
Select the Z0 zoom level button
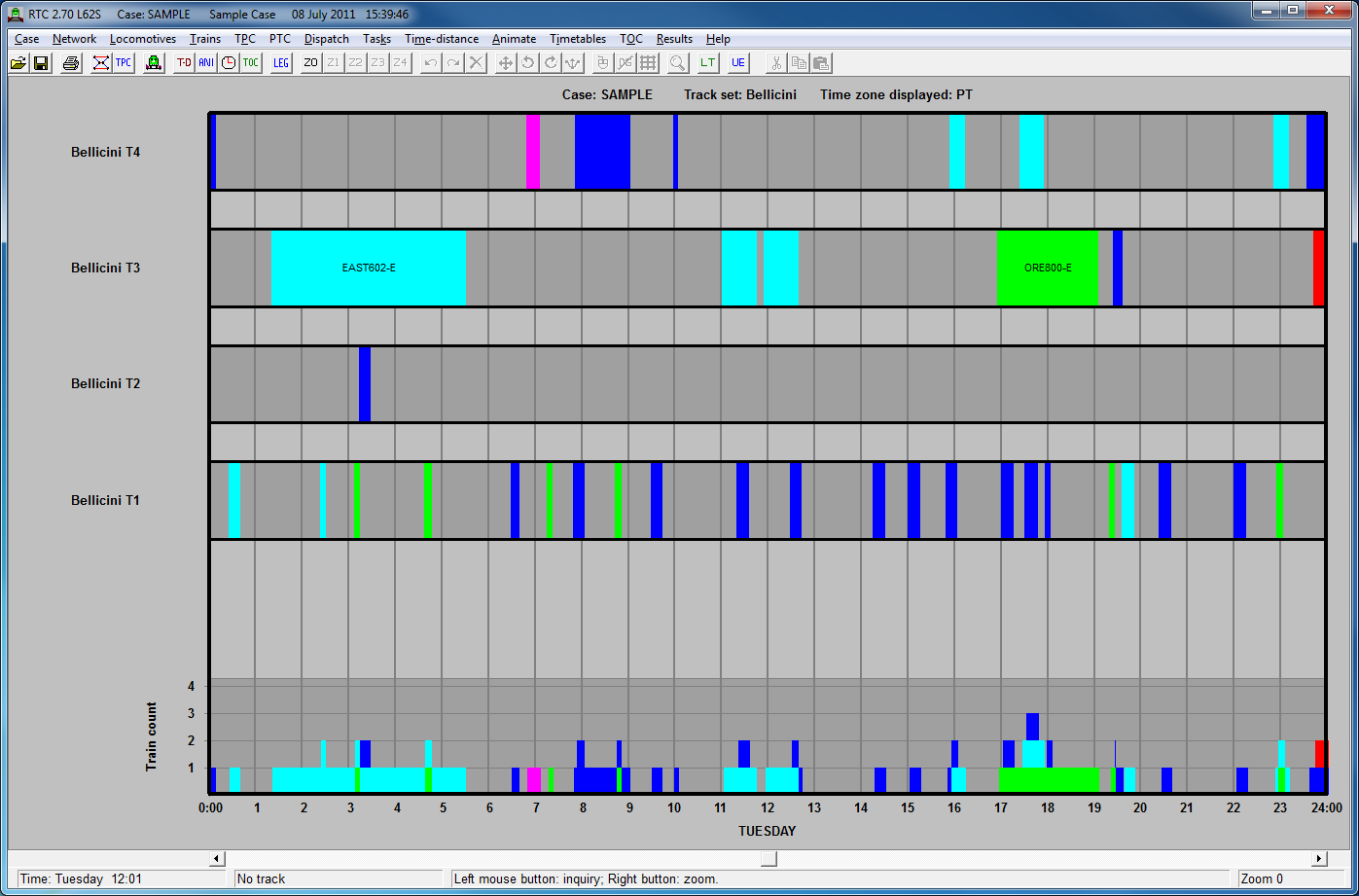pyautogui.click(x=311, y=63)
